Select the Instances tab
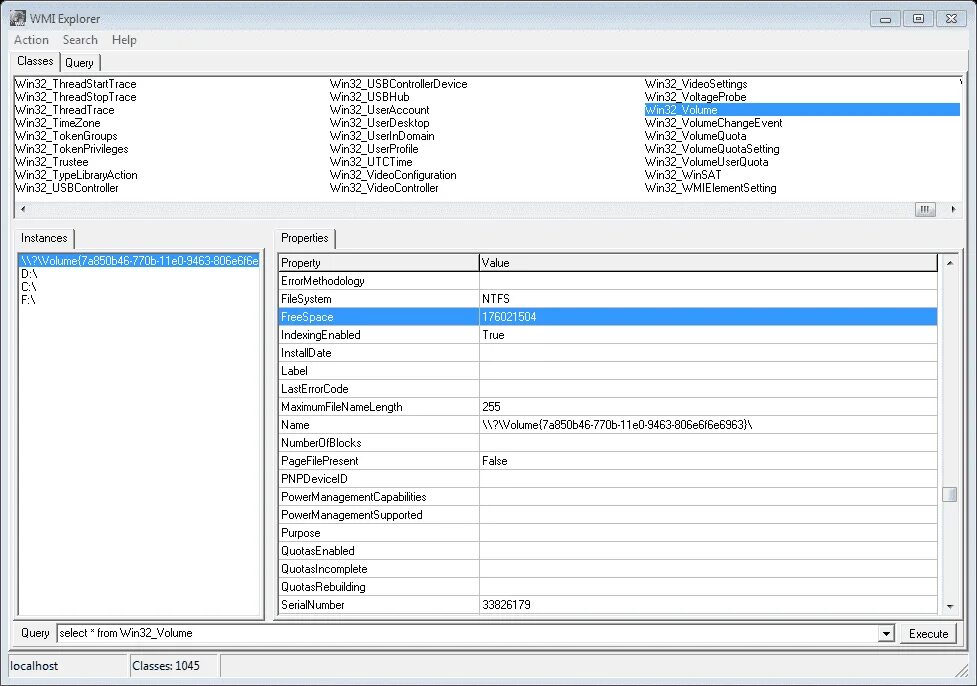This screenshot has width=977, height=686. click(x=44, y=238)
